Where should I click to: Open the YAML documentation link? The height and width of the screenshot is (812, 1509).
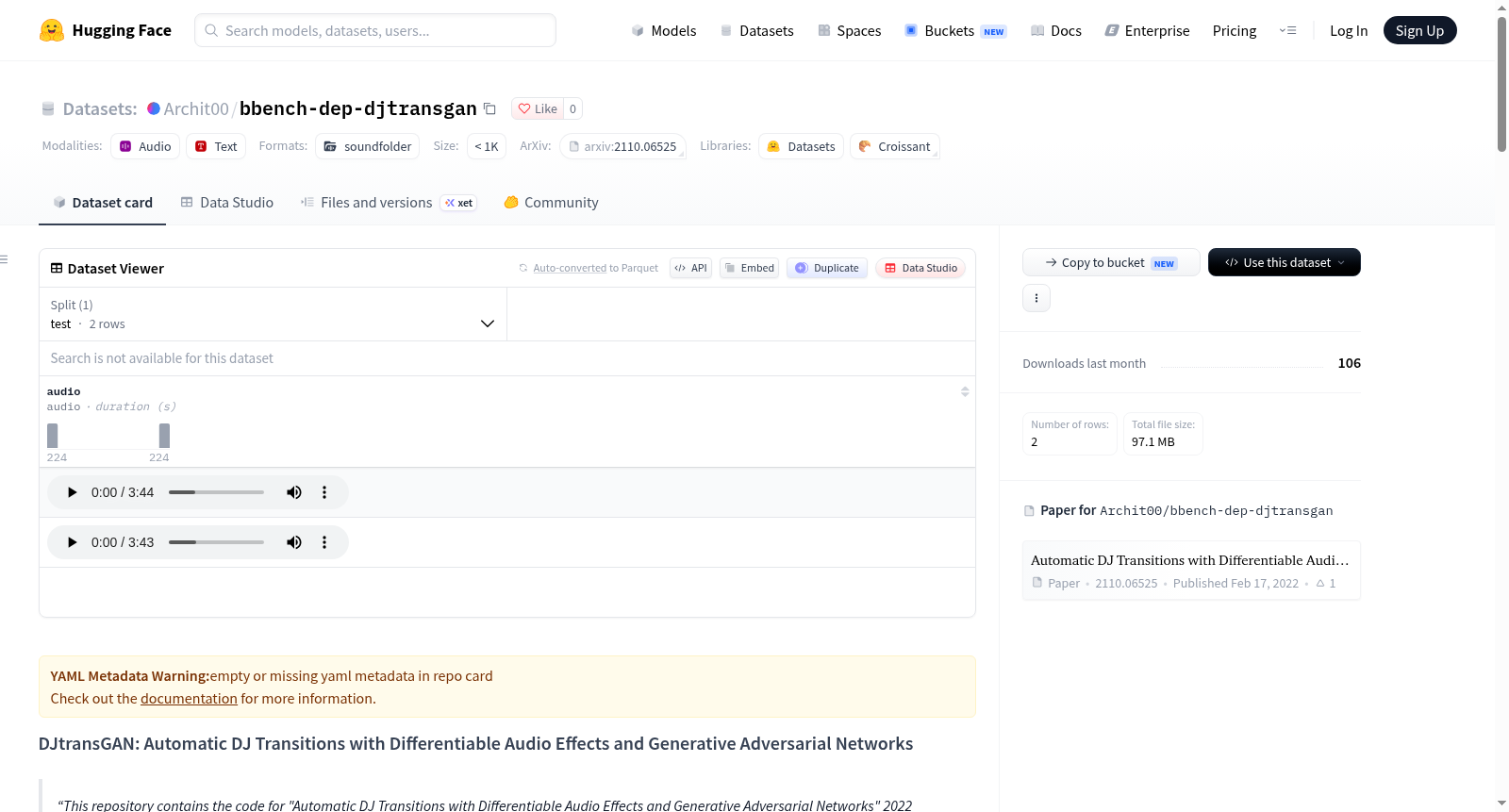click(x=189, y=699)
